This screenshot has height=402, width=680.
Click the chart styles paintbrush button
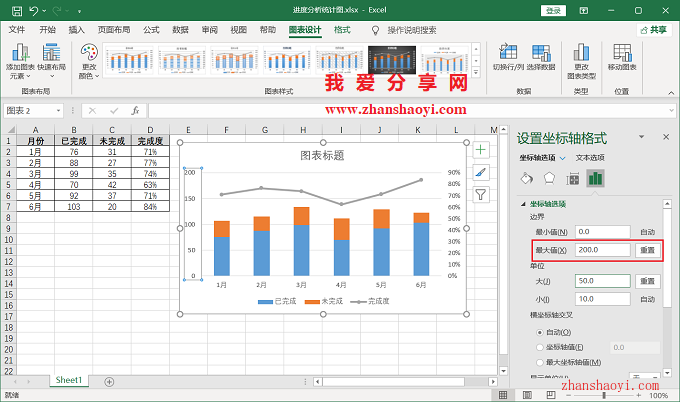coord(481,173)
